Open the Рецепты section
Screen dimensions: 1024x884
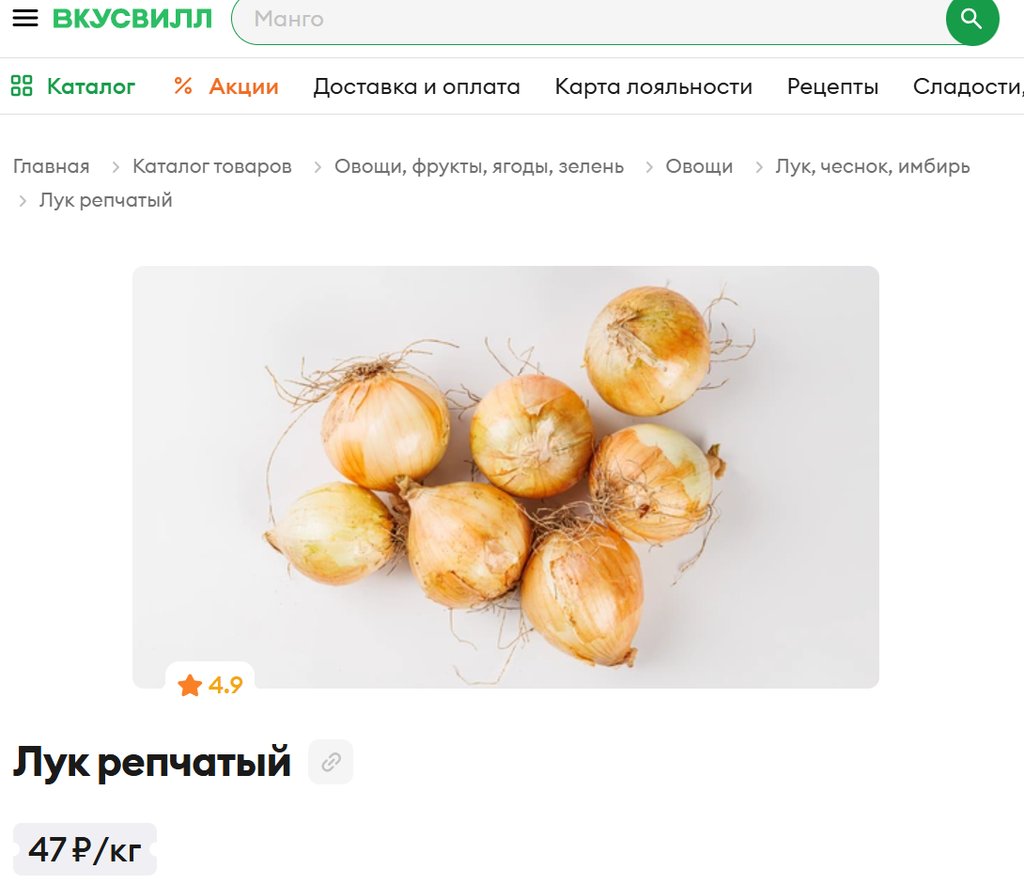click(x=833, y=86)
